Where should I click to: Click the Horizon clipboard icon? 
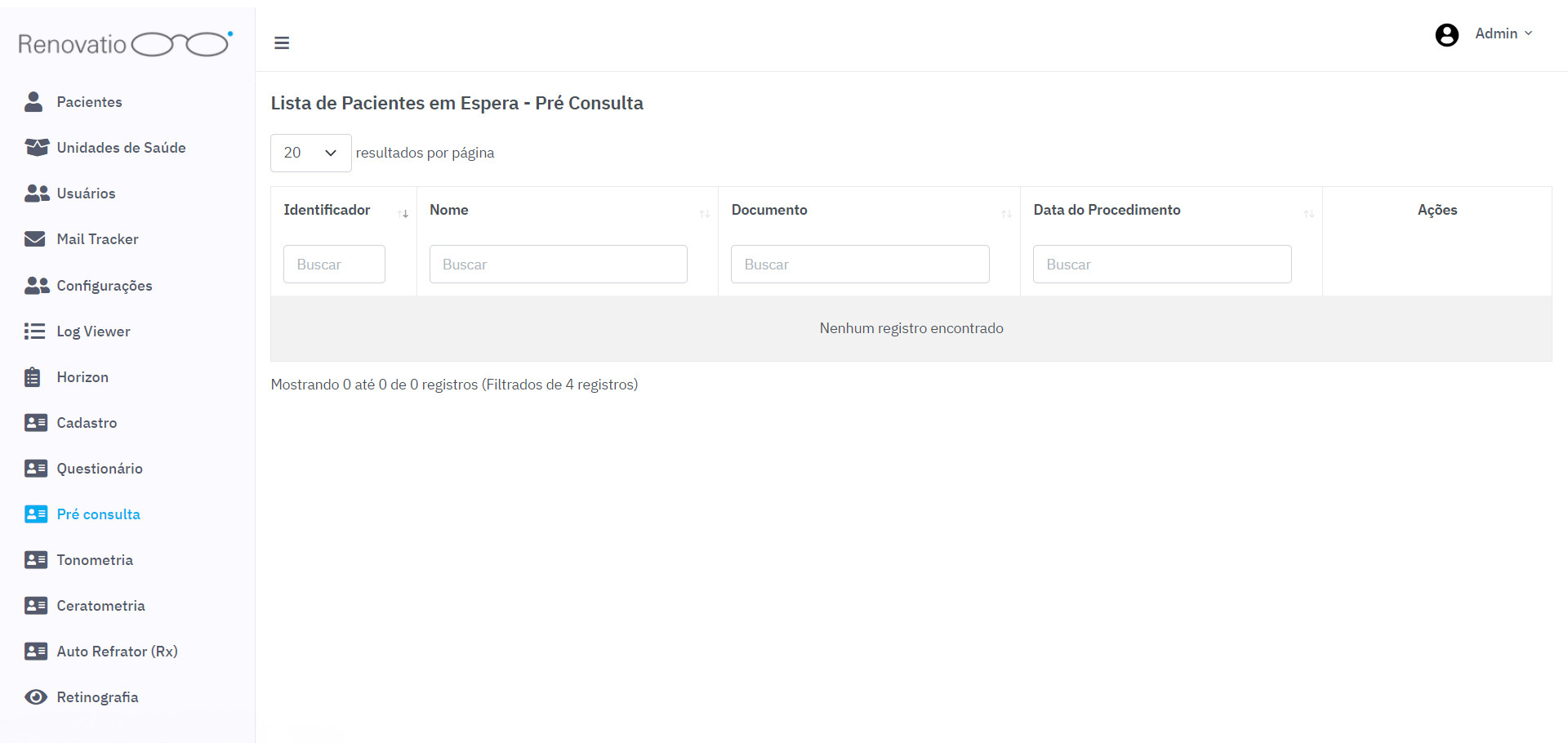point(33,377)
